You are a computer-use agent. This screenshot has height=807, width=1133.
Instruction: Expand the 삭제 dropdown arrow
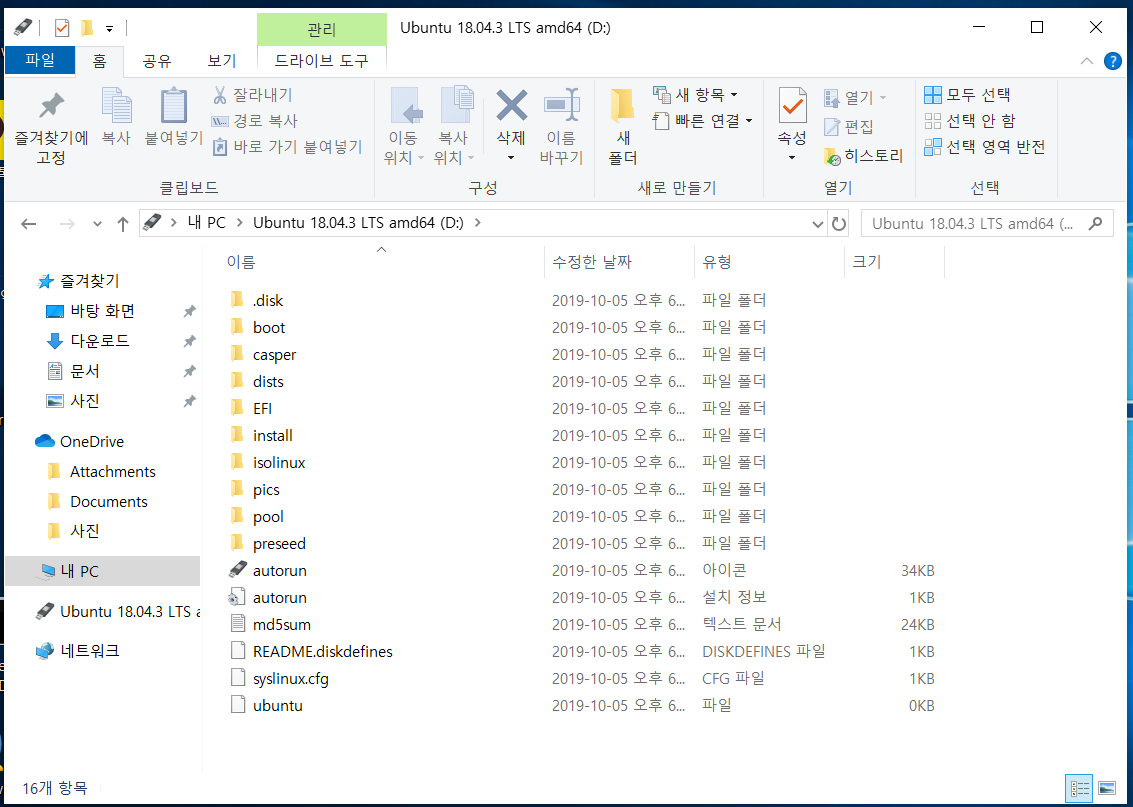coord(511,157)
